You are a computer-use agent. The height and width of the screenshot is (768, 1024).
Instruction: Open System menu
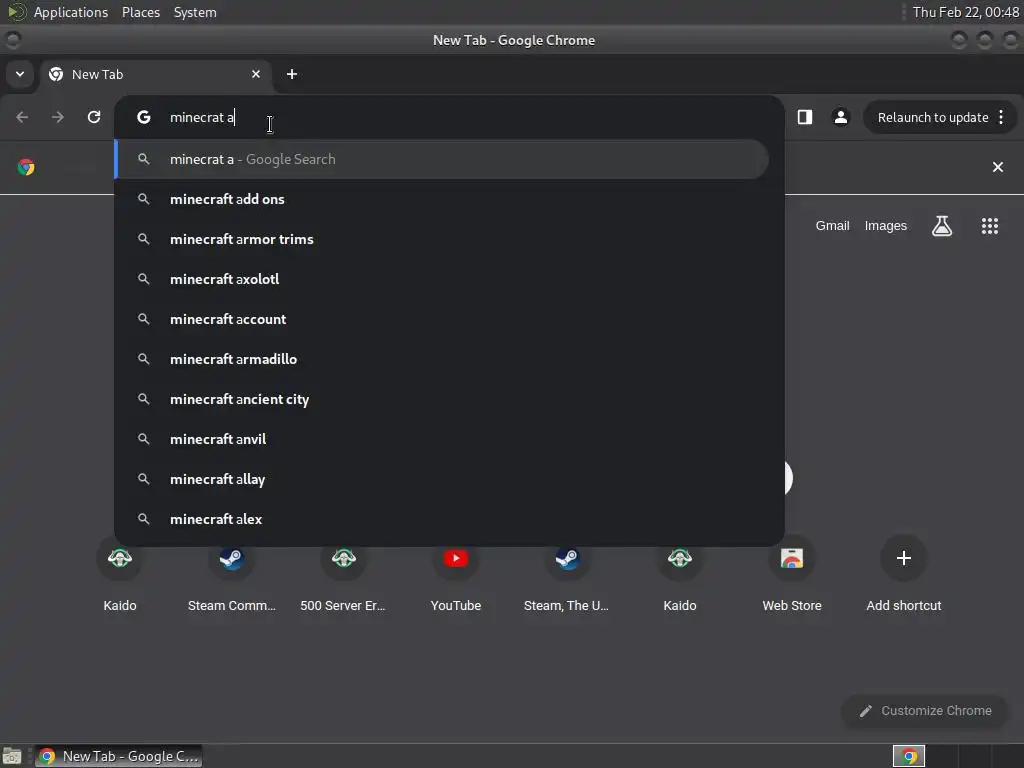click(195, 12)
